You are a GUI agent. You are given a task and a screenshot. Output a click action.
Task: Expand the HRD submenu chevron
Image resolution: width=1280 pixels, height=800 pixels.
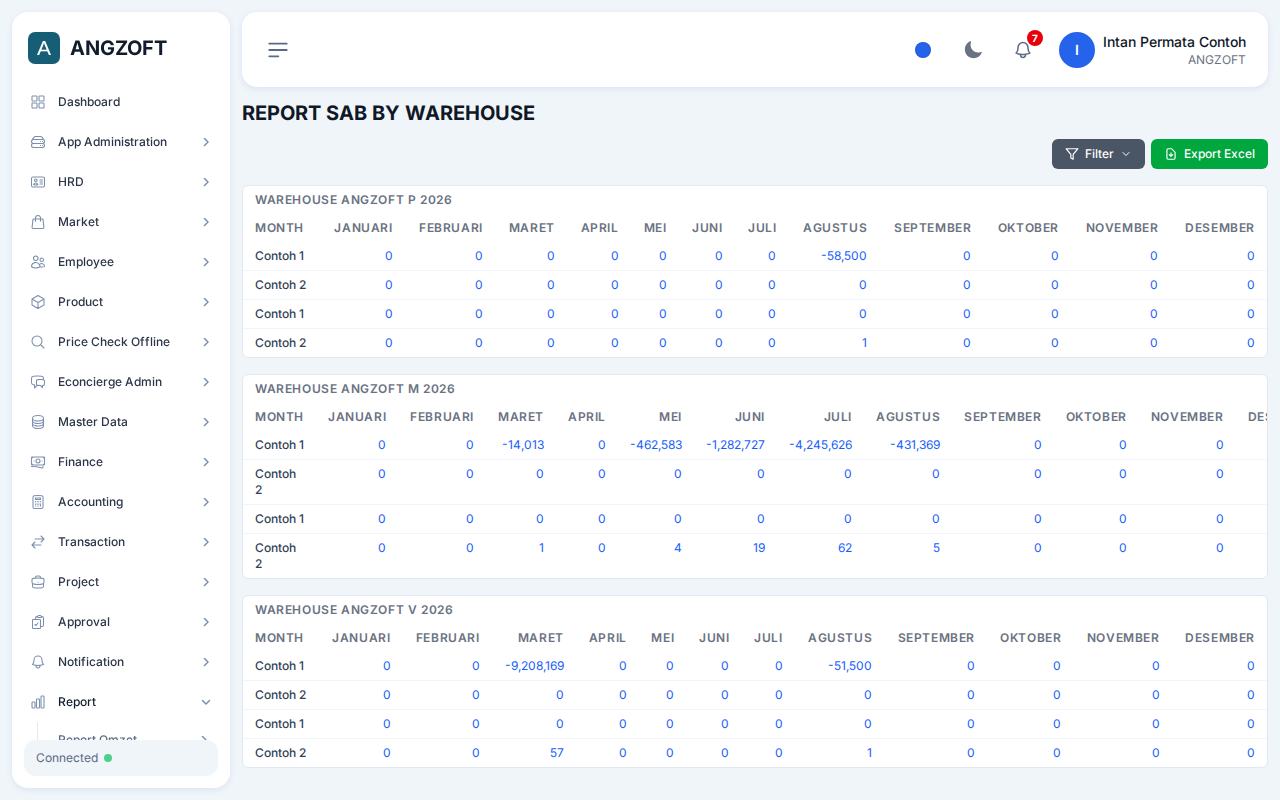pos(206,182)
